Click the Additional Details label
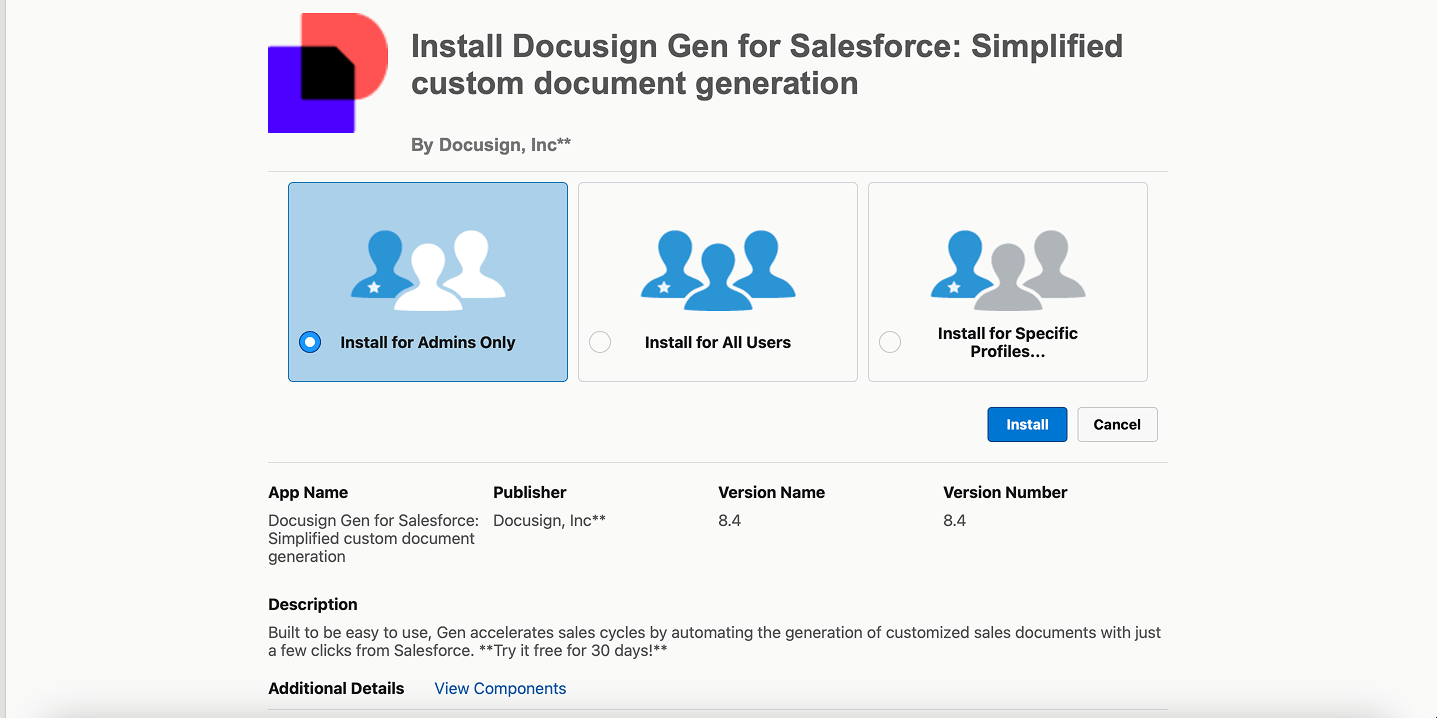Screen dimensions: 1437x718 [336, 688]
